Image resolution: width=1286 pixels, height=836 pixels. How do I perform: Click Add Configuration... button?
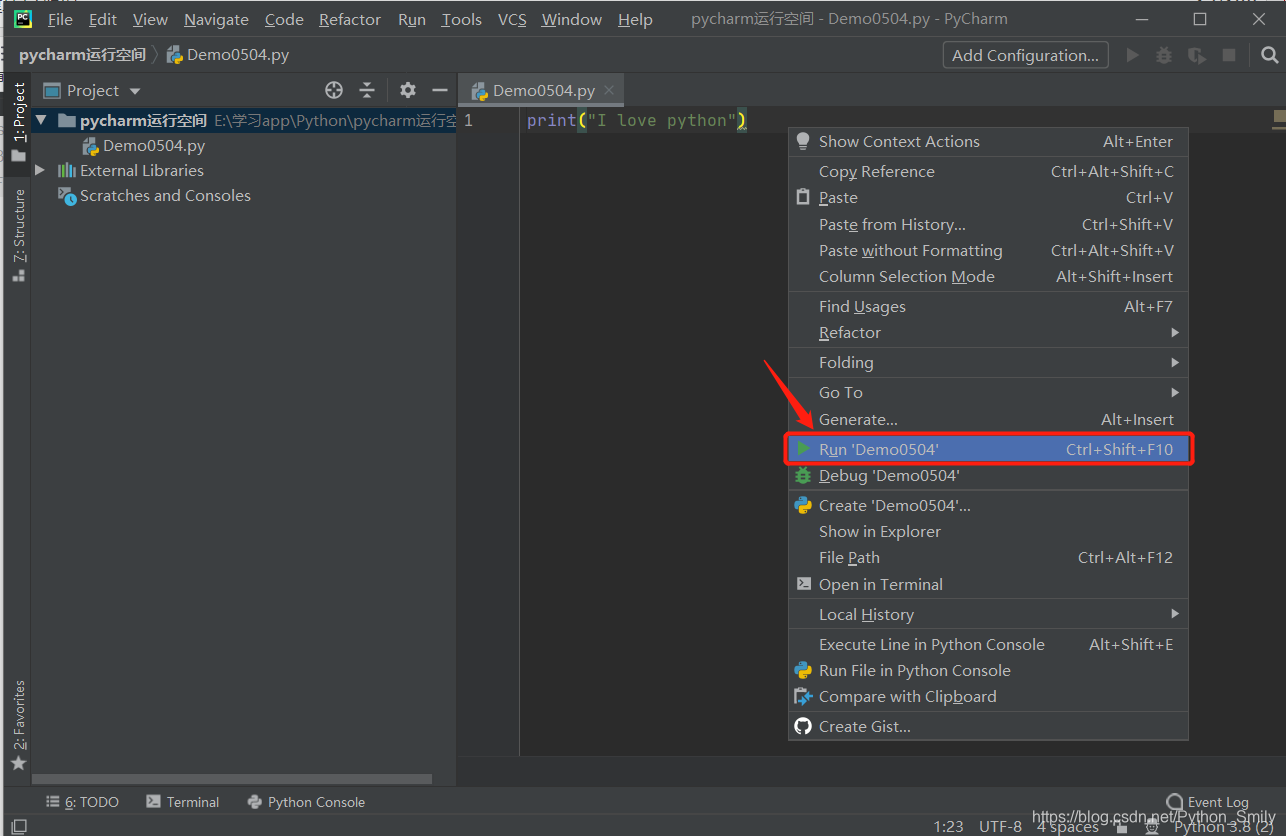(1025, 55)
